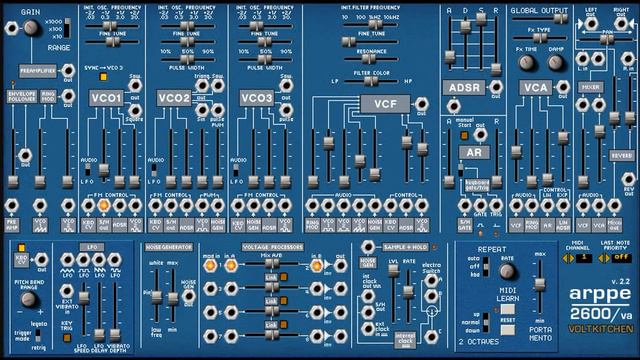The image size is (640, 360).
Task: Click the DAMP knob
Action: [555, 62]
